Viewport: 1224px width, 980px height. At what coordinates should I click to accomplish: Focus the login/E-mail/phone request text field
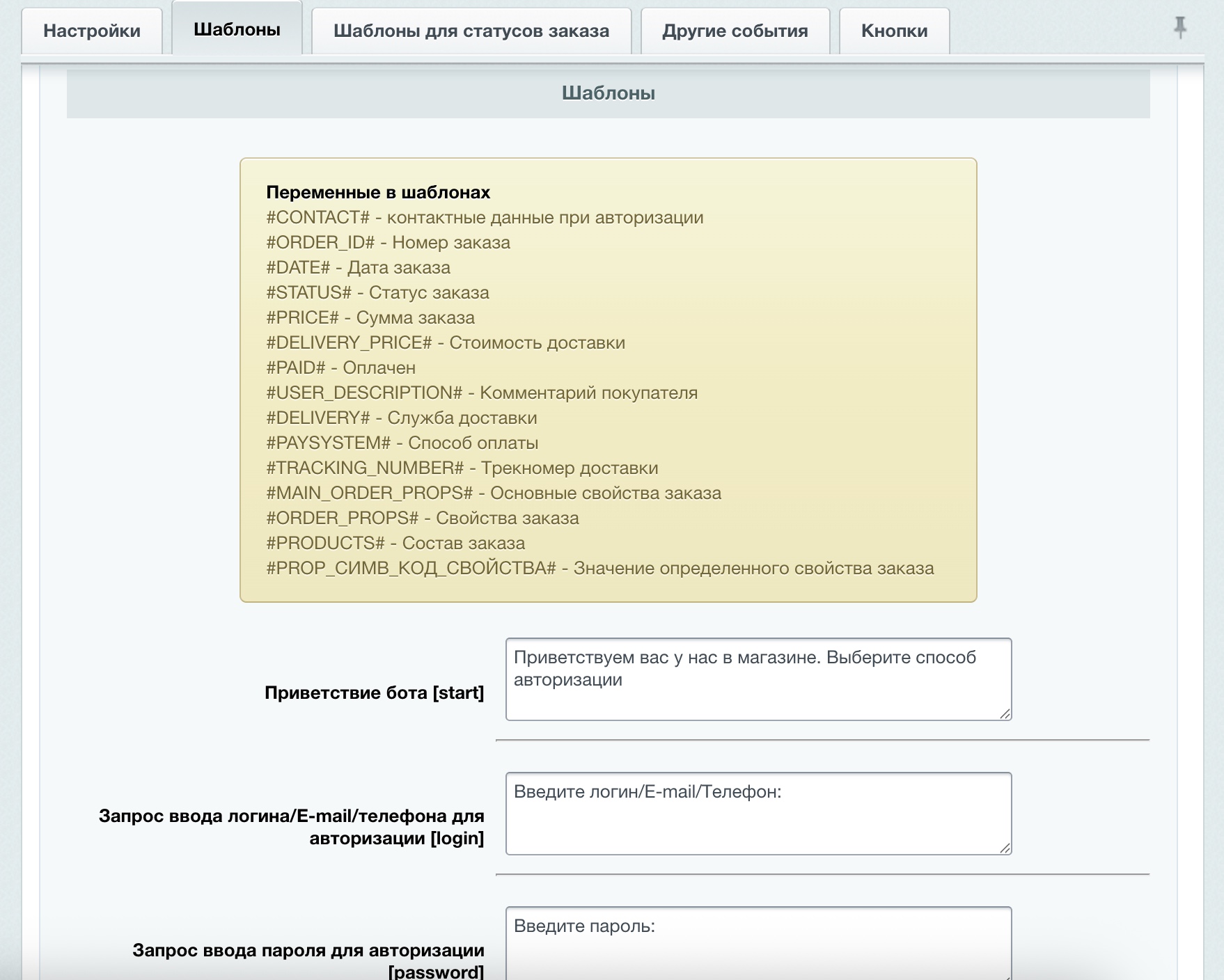coord(758,813)
